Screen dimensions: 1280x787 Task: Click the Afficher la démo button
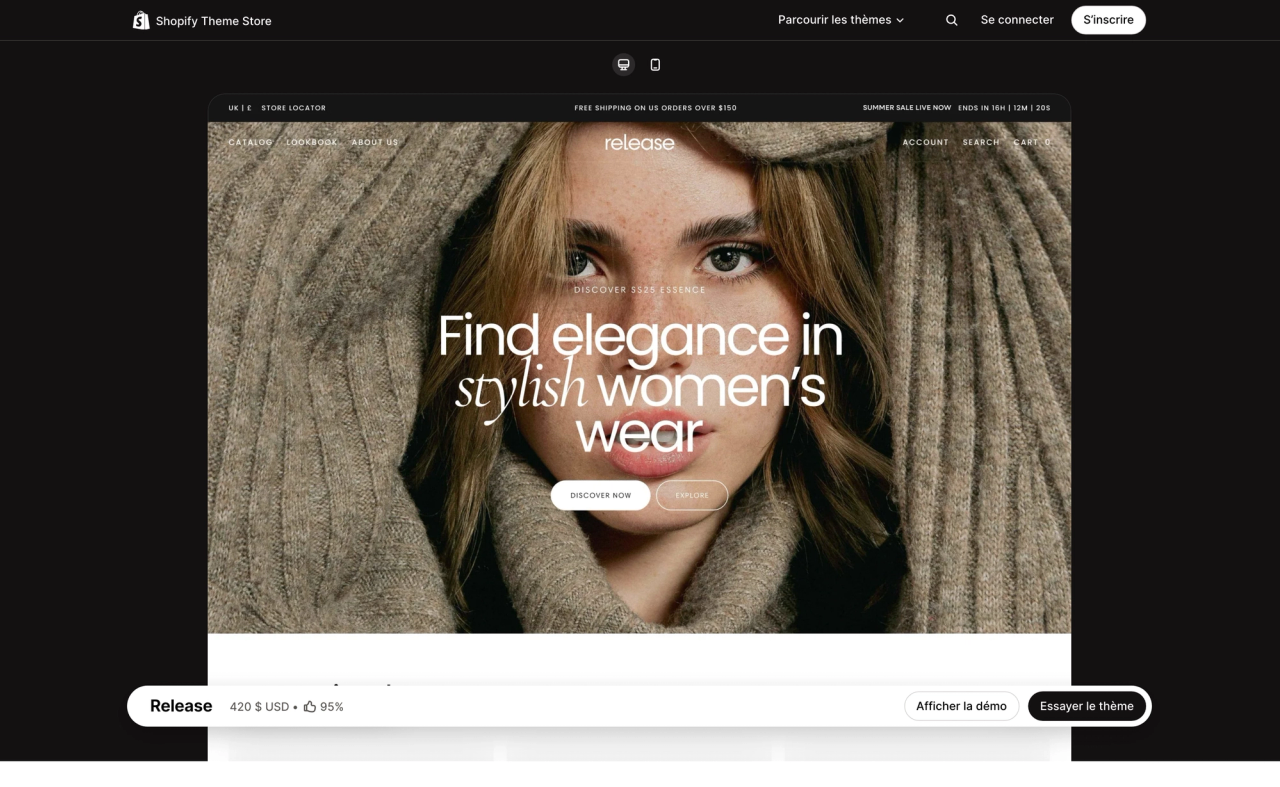point(962,706)
